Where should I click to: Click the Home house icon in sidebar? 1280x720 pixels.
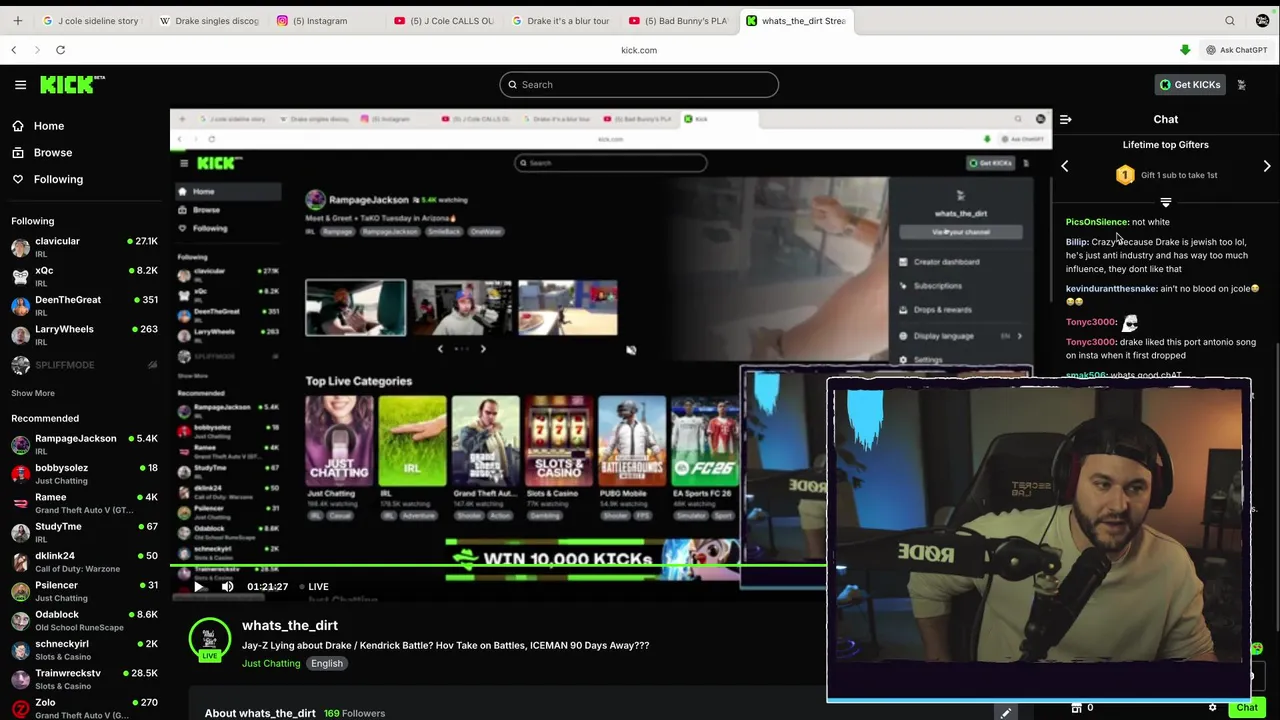point(18,126)
